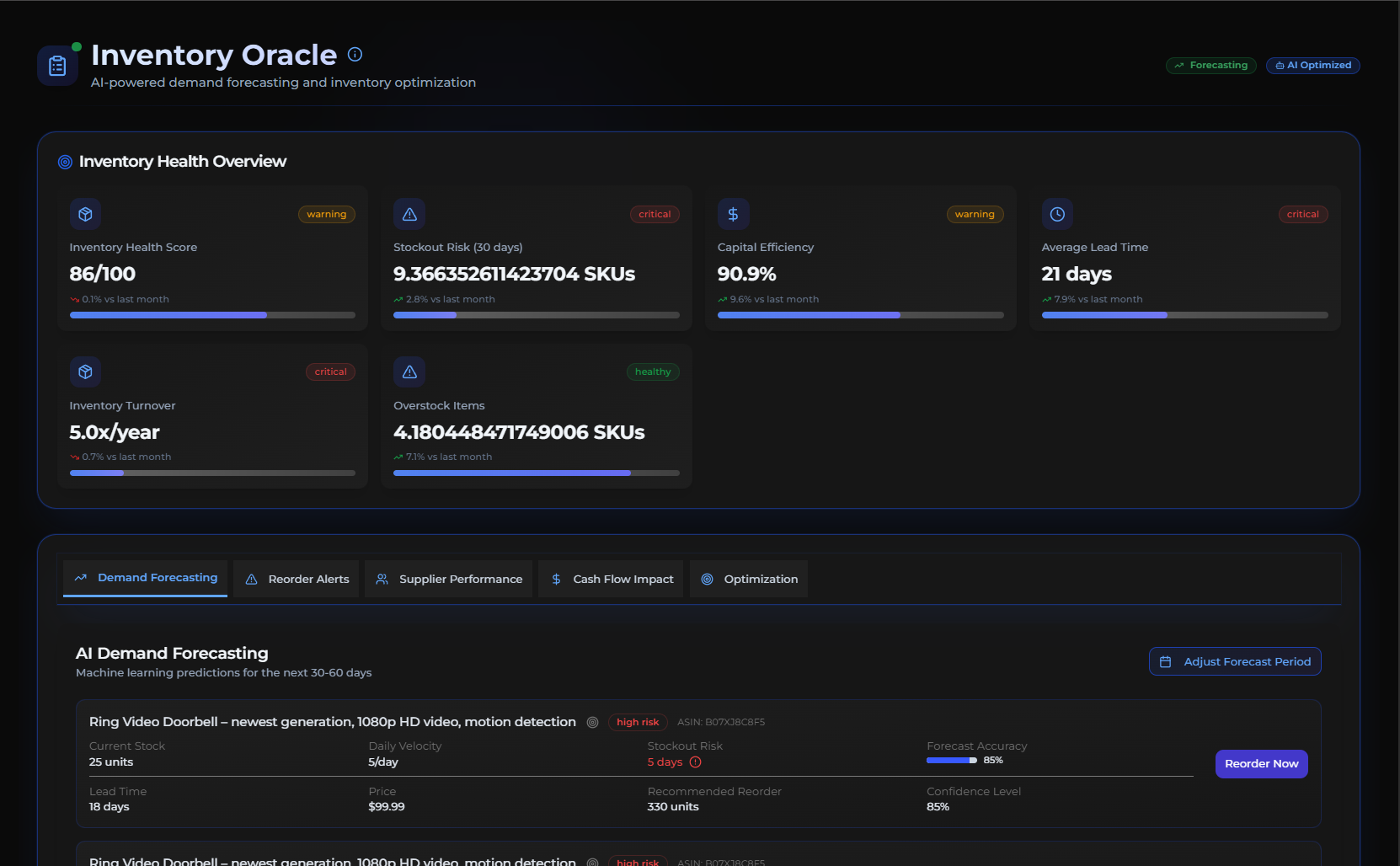Click the 4.180448471749006 SKUs value
The width and height of the screenshot is (1400, 866).
[x=519, y=432]
